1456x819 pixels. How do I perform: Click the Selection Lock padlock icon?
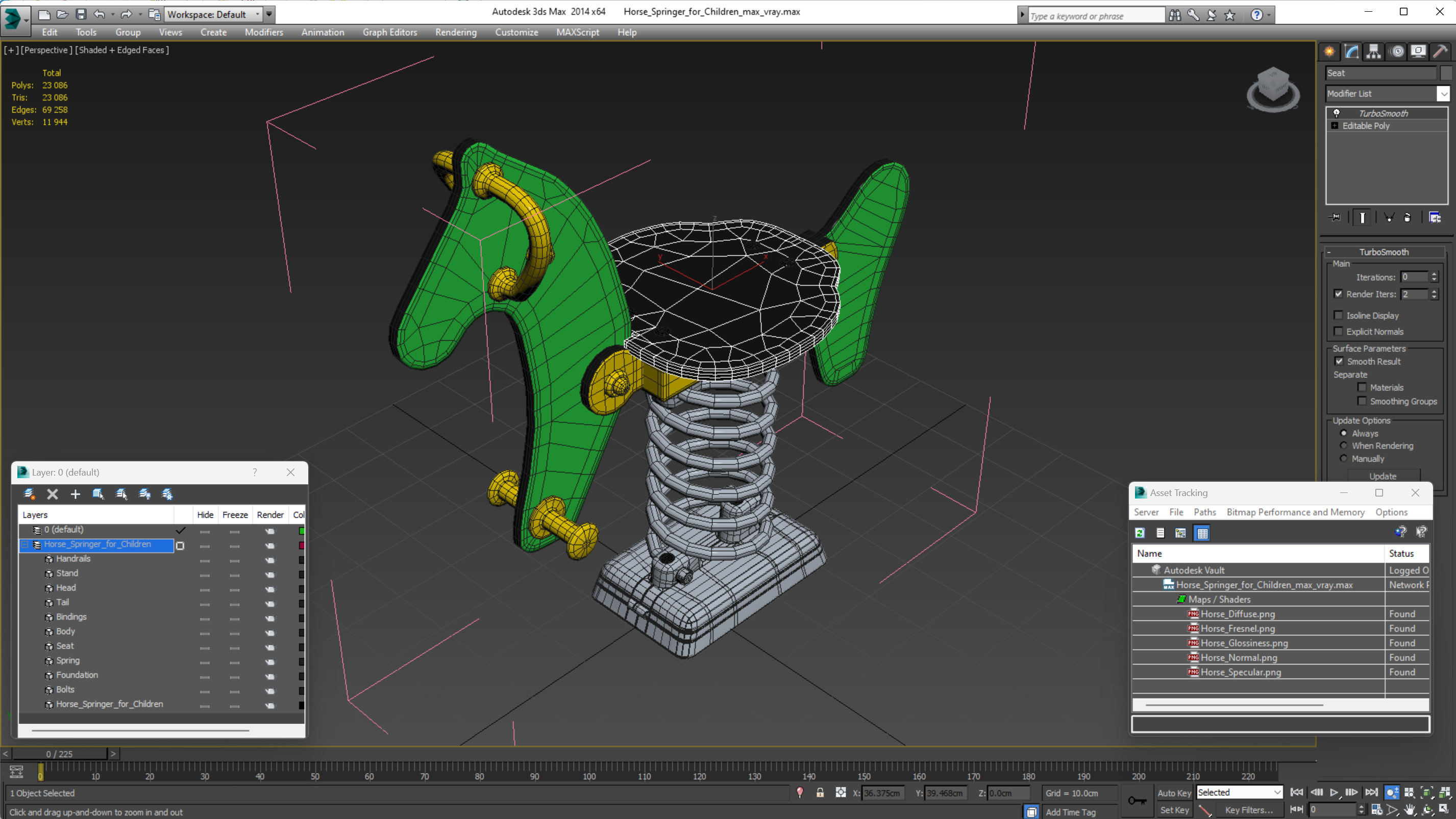click(820, 792)
